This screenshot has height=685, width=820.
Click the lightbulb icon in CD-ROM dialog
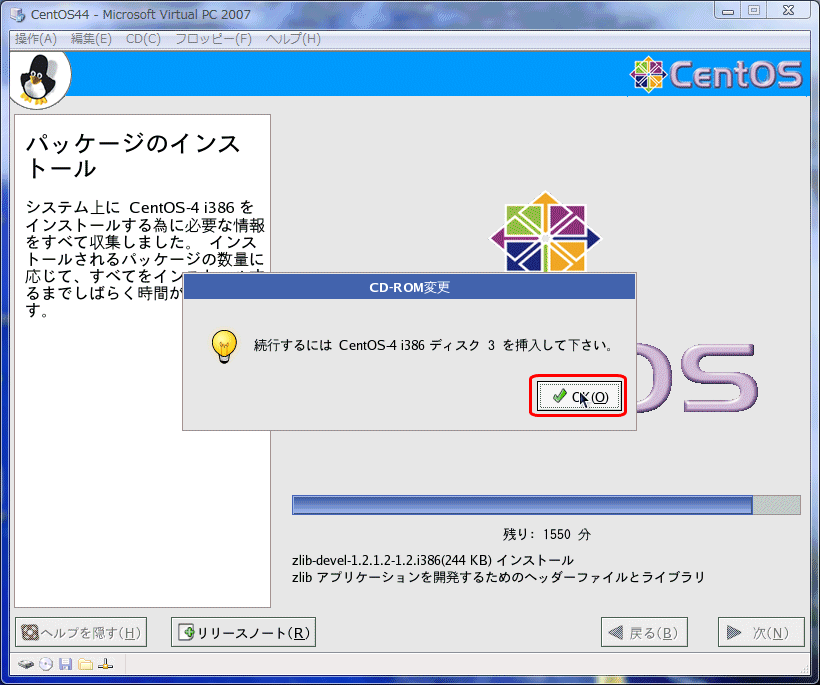click(x=224, y=346)
